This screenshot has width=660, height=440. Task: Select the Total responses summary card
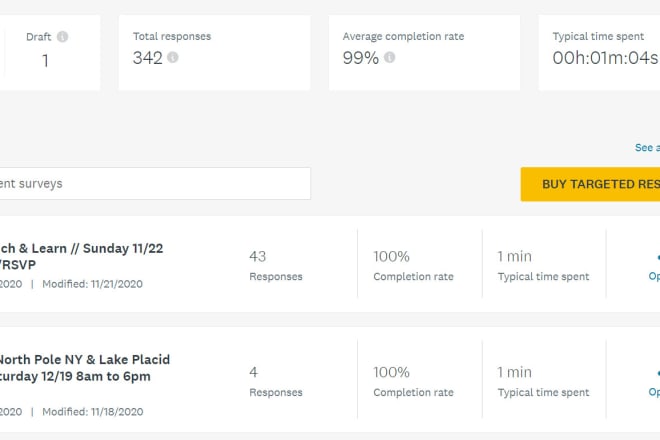[x=215, y=52]
